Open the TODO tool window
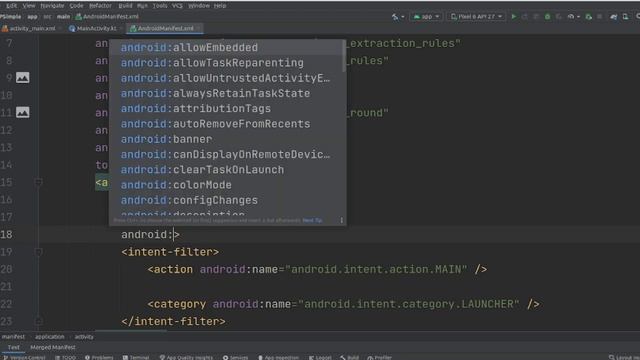The image size is (640, 360). (x=65, y=357)
